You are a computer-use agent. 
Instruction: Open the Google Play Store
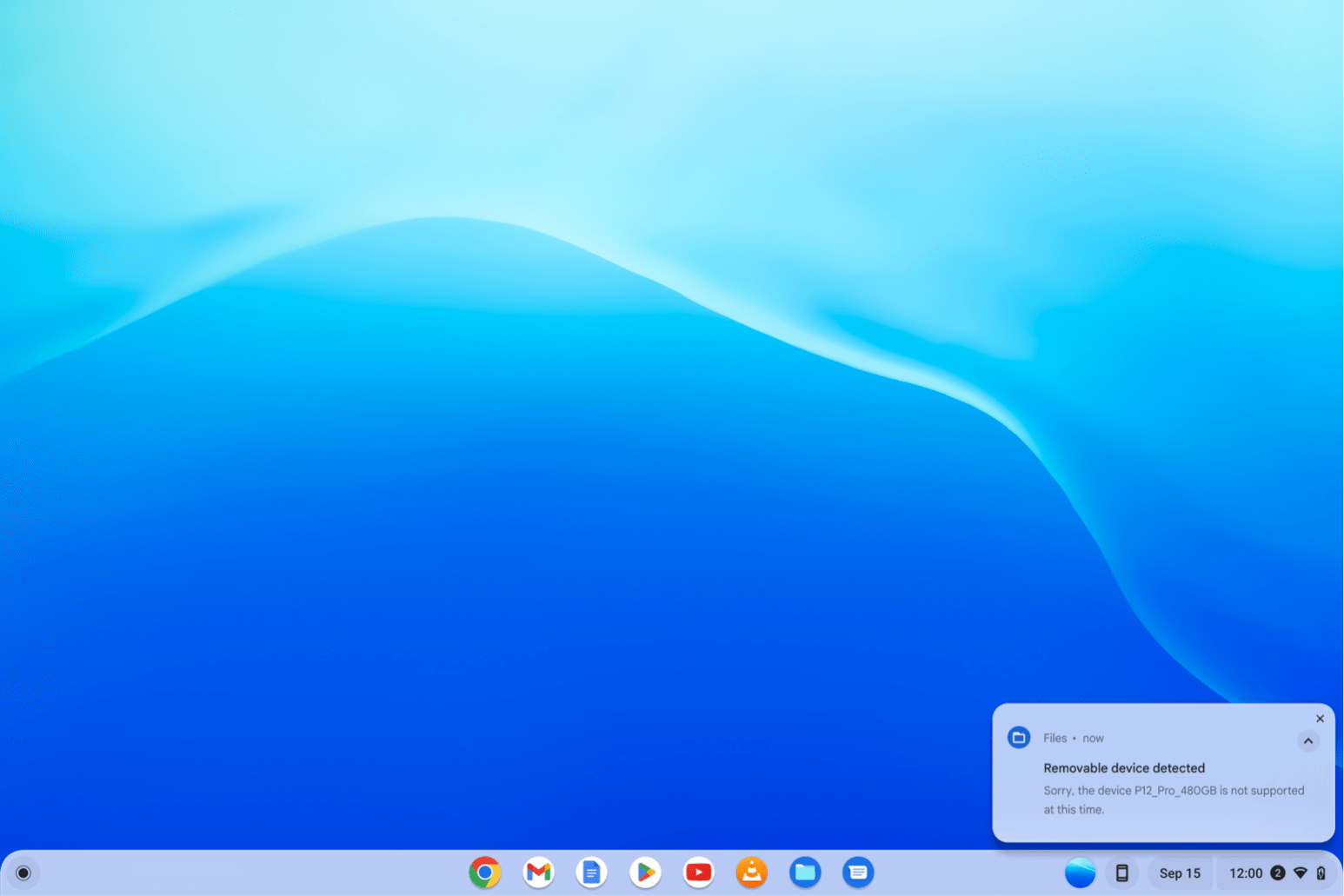coord(645,872)
